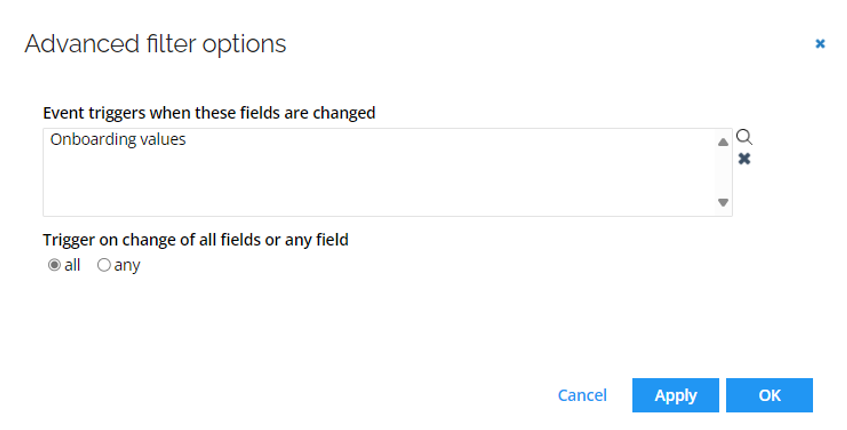Click the field list scroll-down arrow
847x430 pixels.
pos(723,203)
